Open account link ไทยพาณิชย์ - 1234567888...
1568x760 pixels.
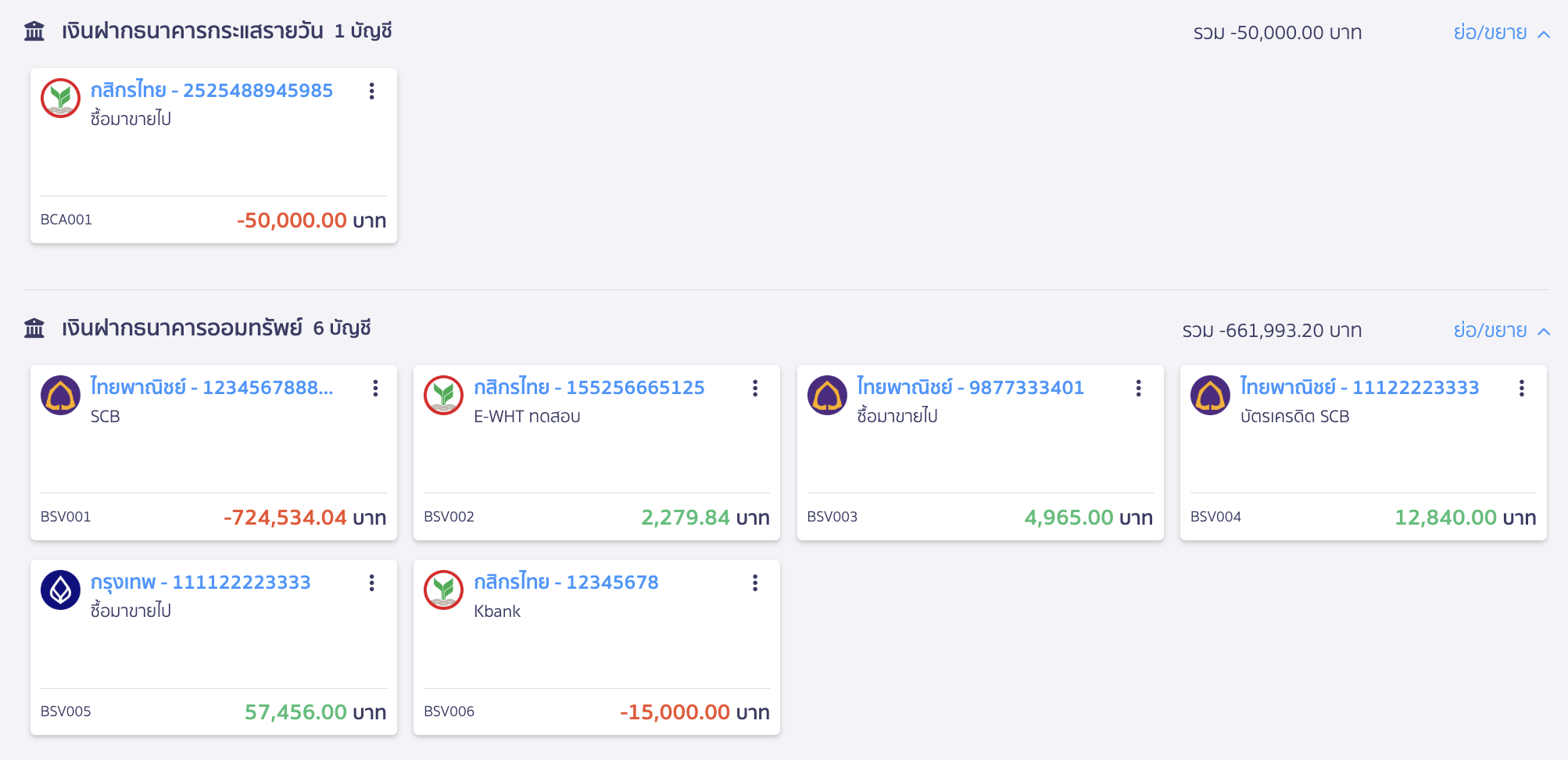click(x=211, y=388)
